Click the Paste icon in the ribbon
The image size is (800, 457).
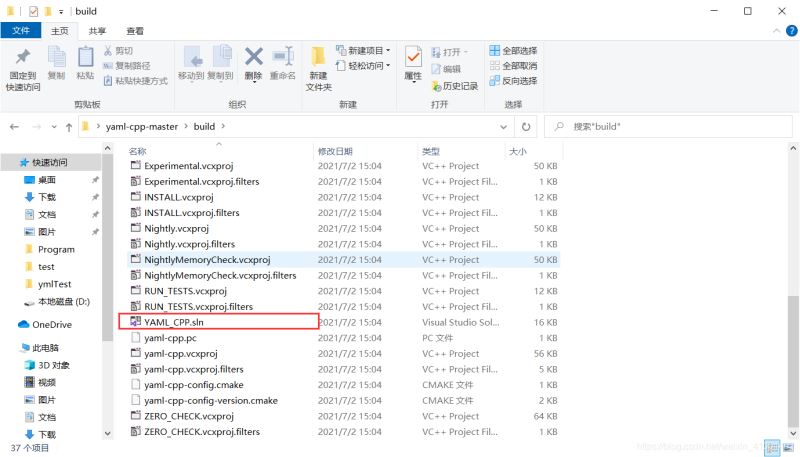pos(85,60)
